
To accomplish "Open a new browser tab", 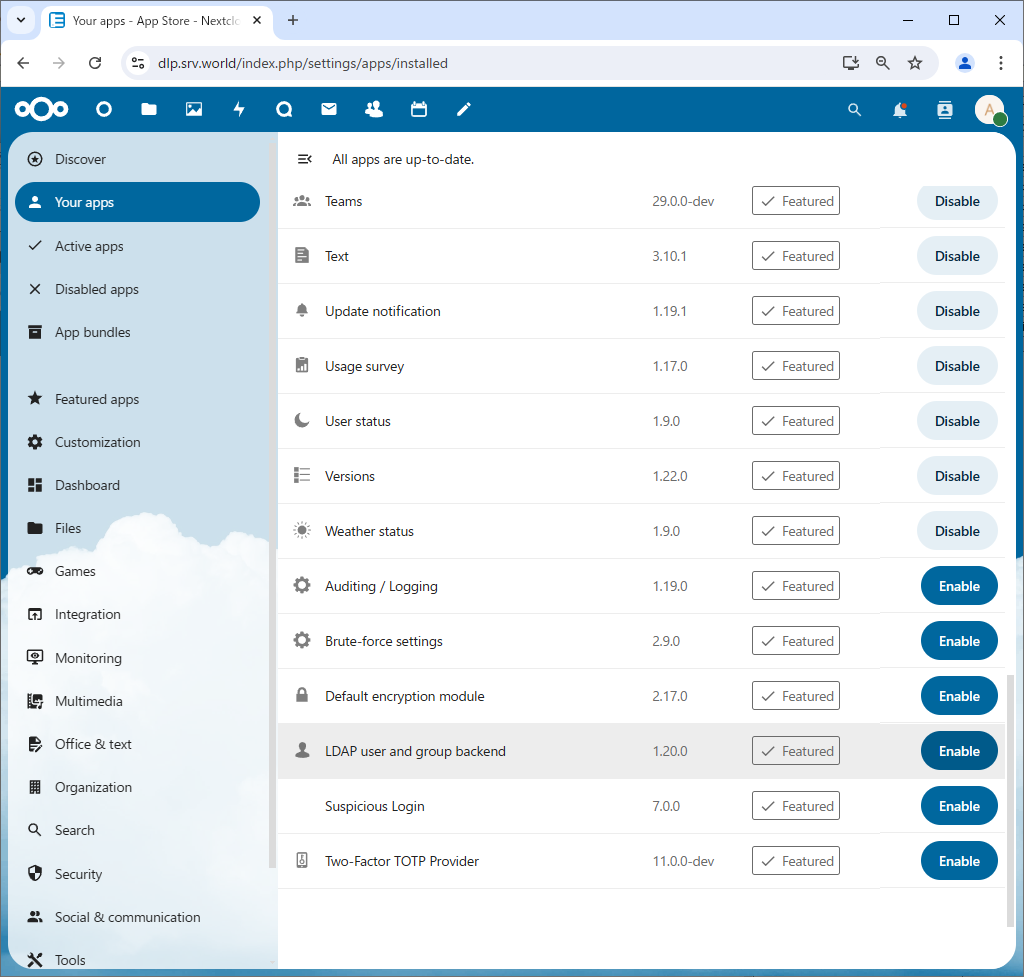I will pos(293,20).
